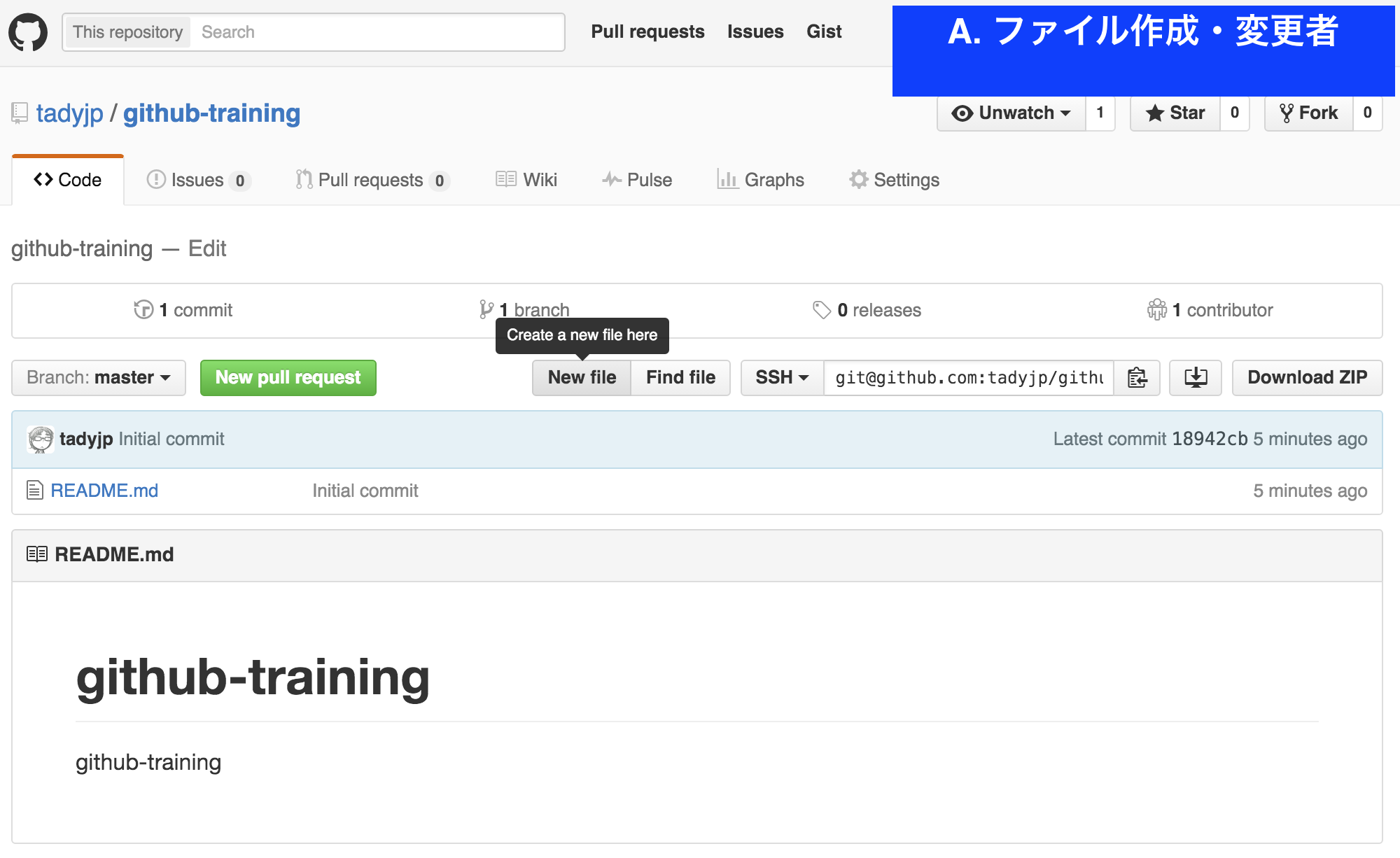1400x858 pixels.
Task: Click the Download ZIP button
Action: coord(1307,378)
